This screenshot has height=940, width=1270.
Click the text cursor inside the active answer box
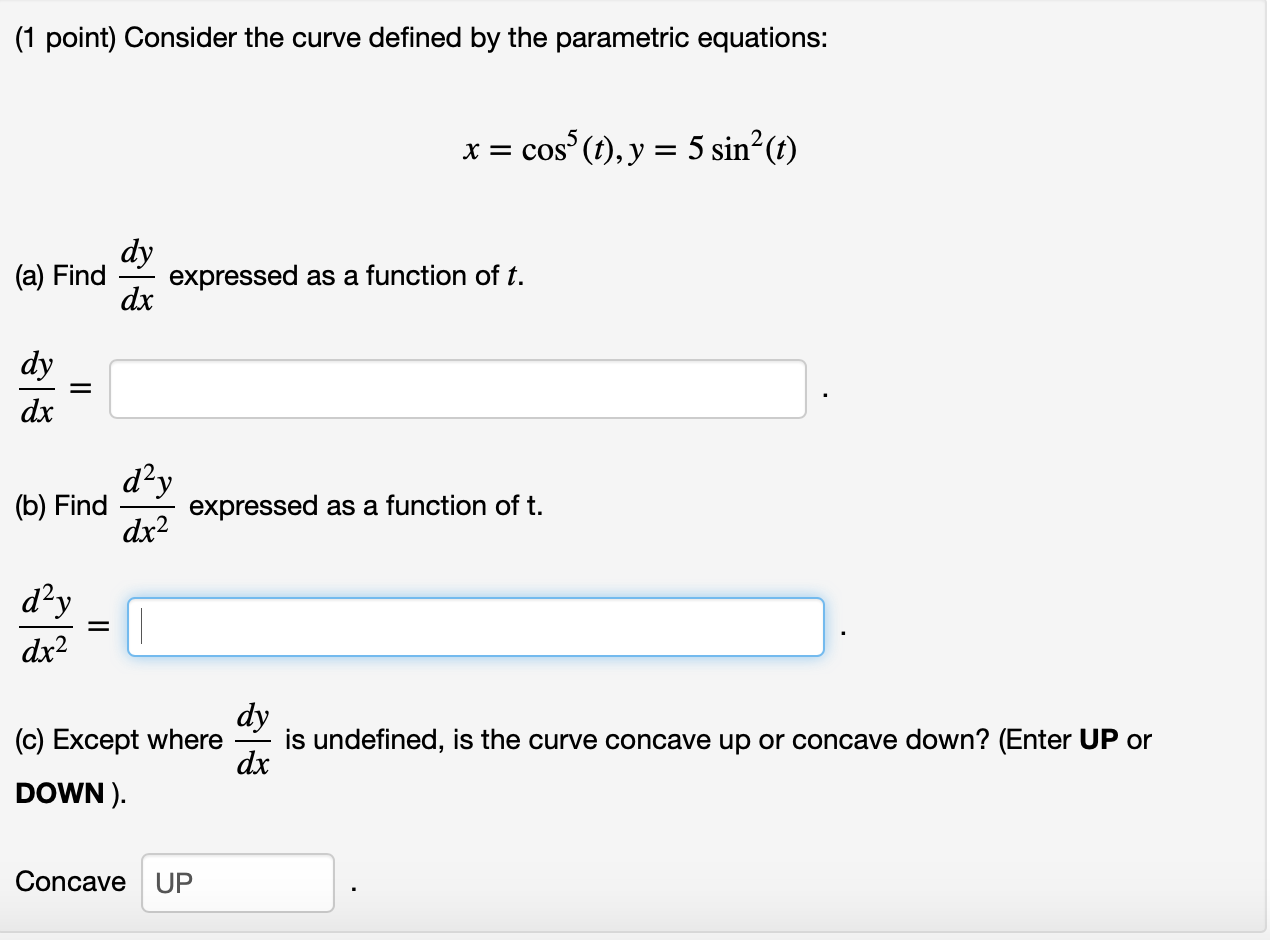[143, 626]
